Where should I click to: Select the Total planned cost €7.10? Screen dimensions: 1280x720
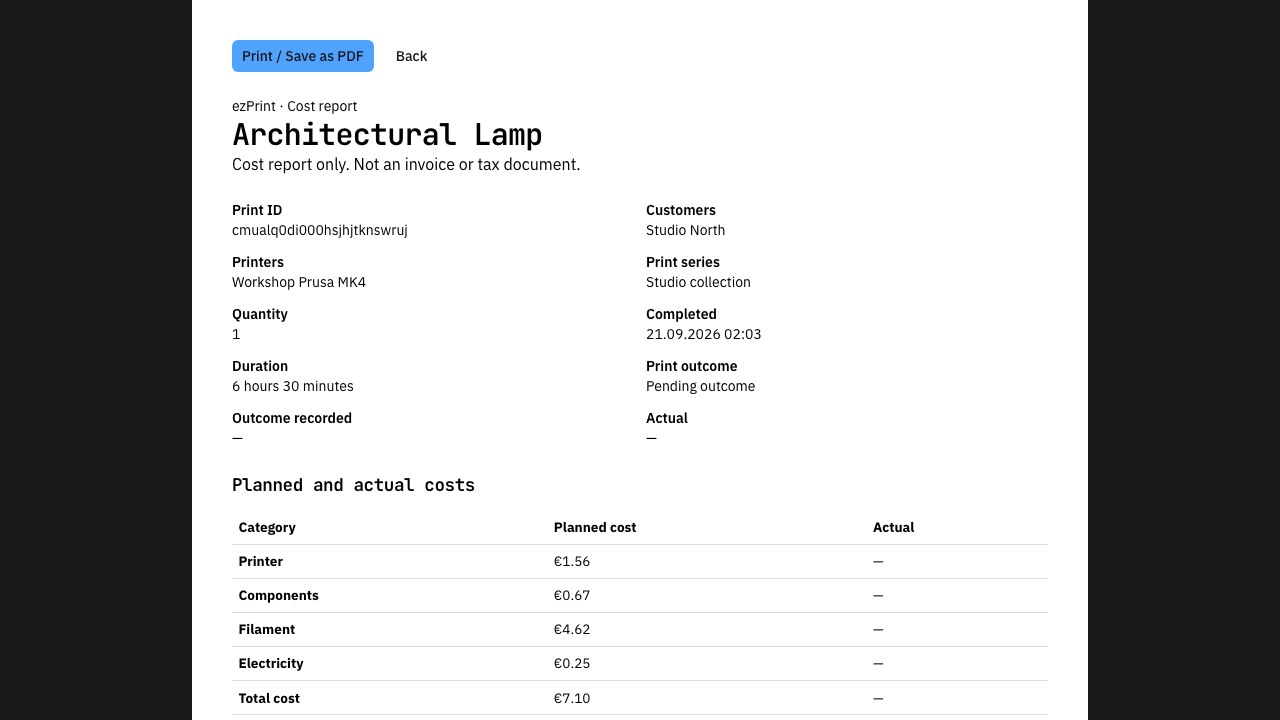point(572,698)
